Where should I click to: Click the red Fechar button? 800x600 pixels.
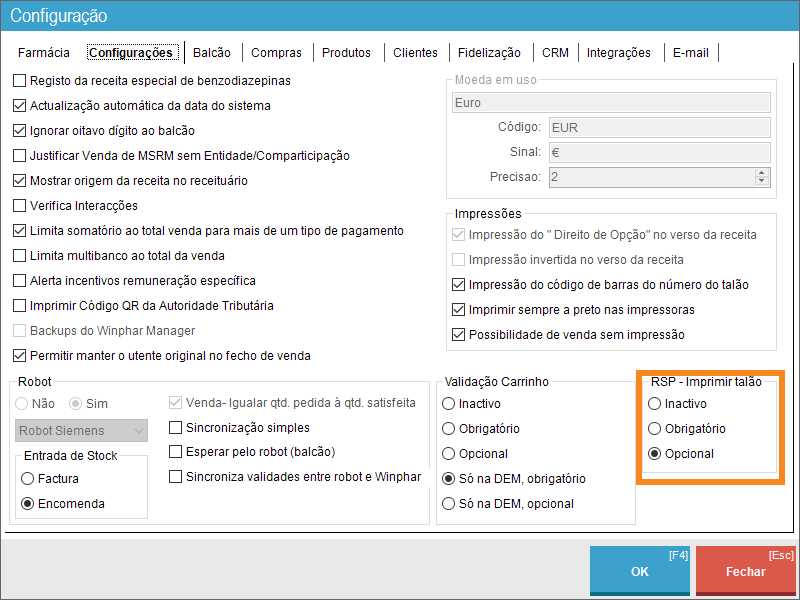[x=745, y=571]
